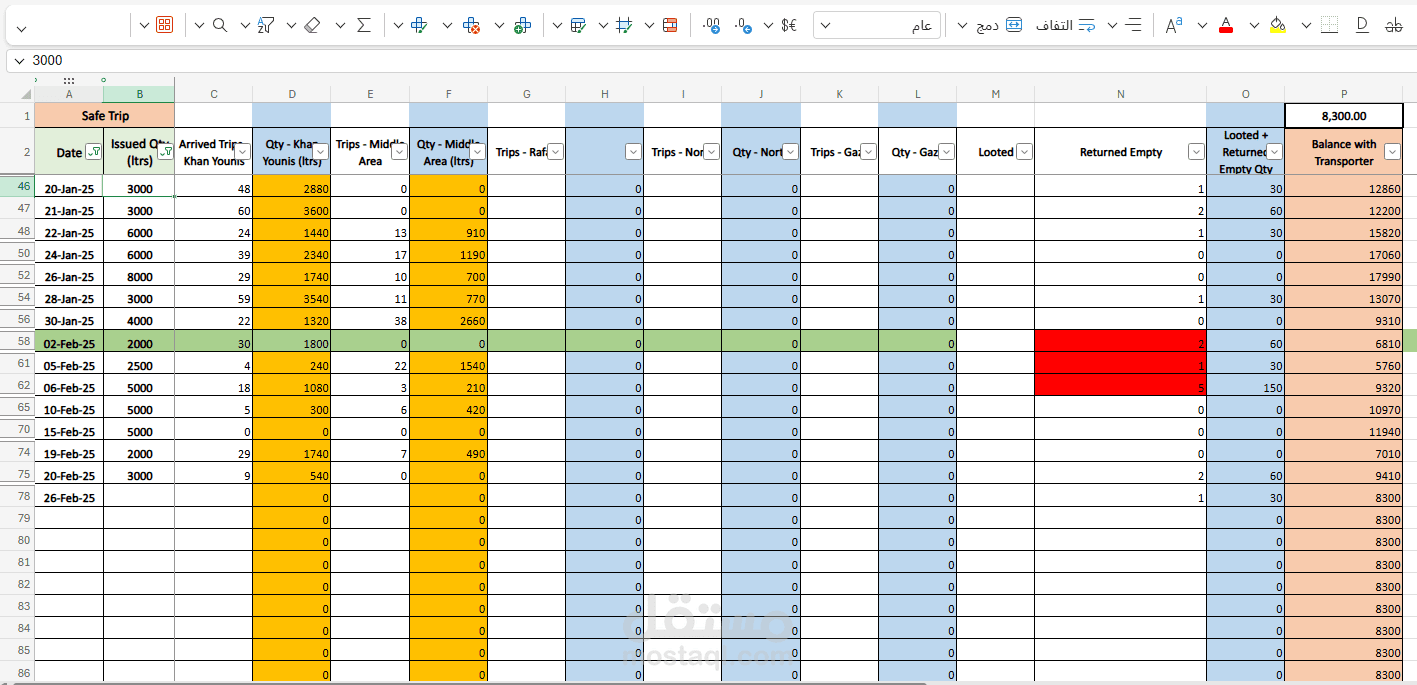Select row header 58
Viewport: 1417px width, 685px height.
17,342
